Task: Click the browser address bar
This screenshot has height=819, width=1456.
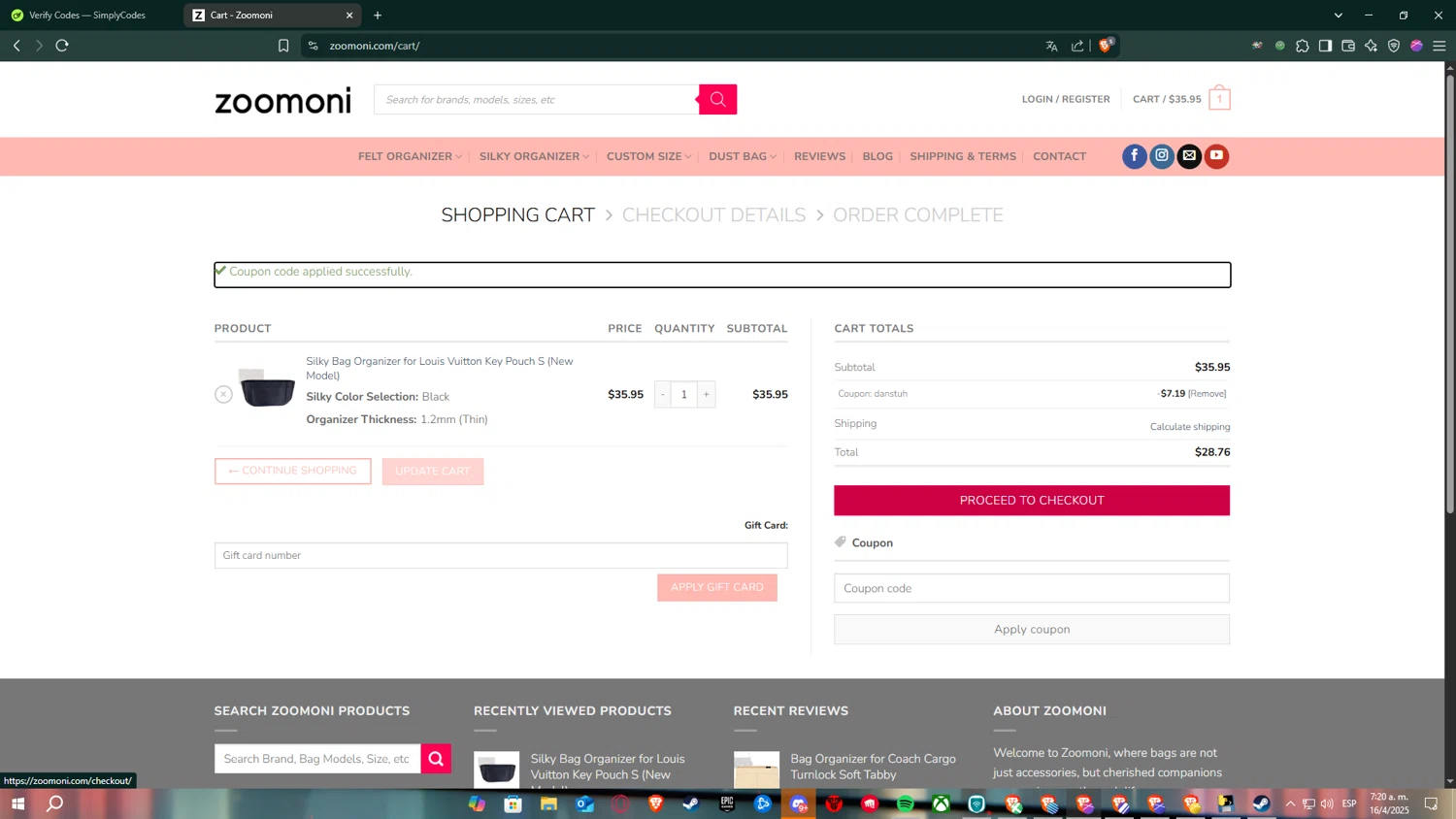Action: coord(679,46)
